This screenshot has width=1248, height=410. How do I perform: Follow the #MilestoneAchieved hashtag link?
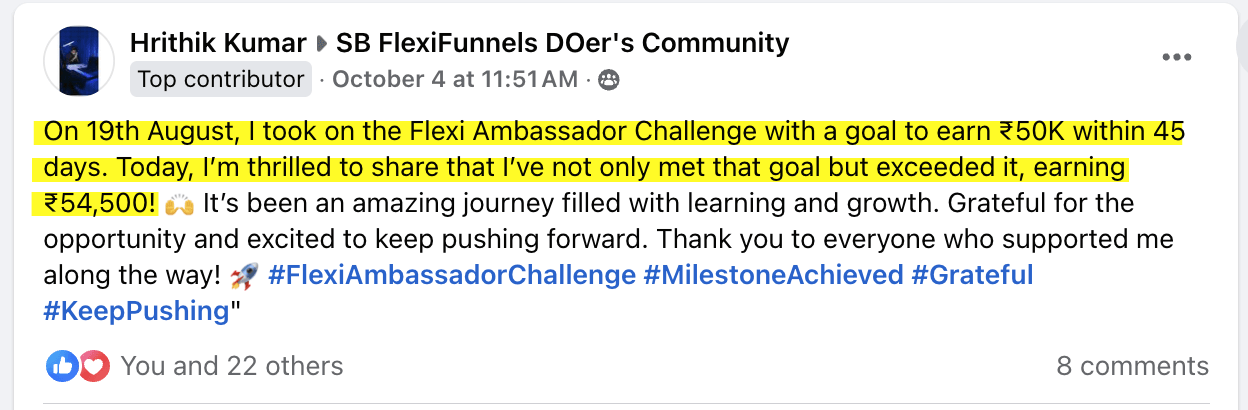pyautogui.click(x=774, y=274)
